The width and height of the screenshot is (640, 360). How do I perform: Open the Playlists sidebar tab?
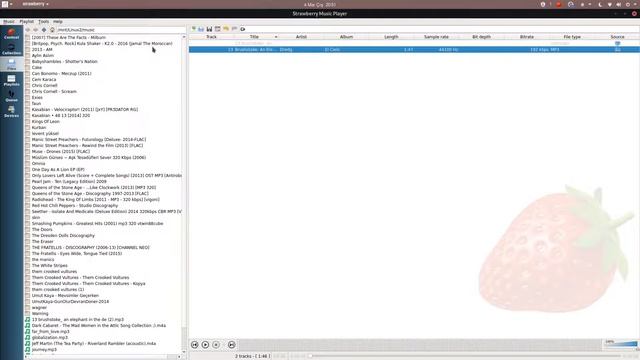click(11, 80)
